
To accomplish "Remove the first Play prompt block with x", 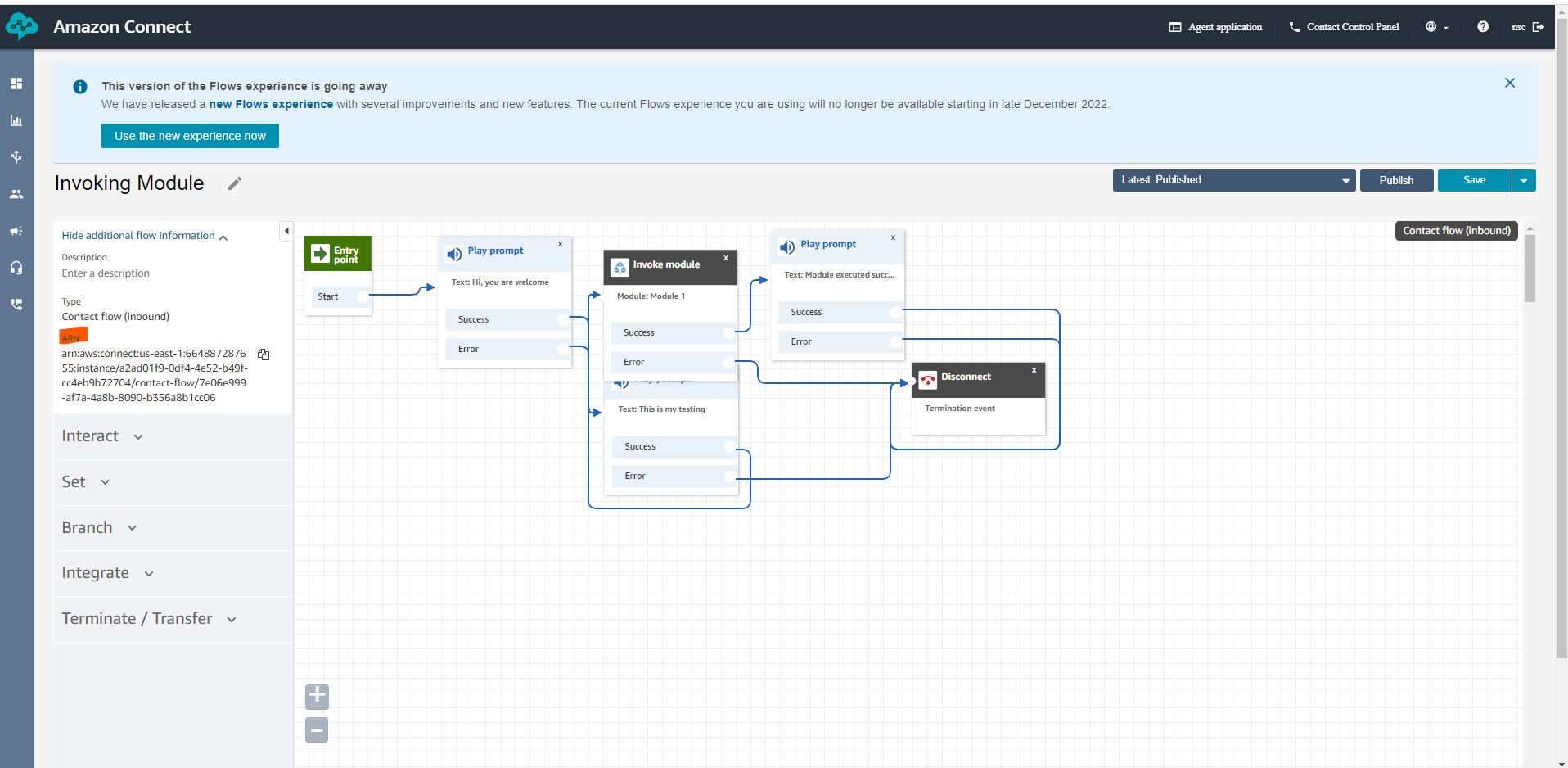I will click(x=561, y=244).
